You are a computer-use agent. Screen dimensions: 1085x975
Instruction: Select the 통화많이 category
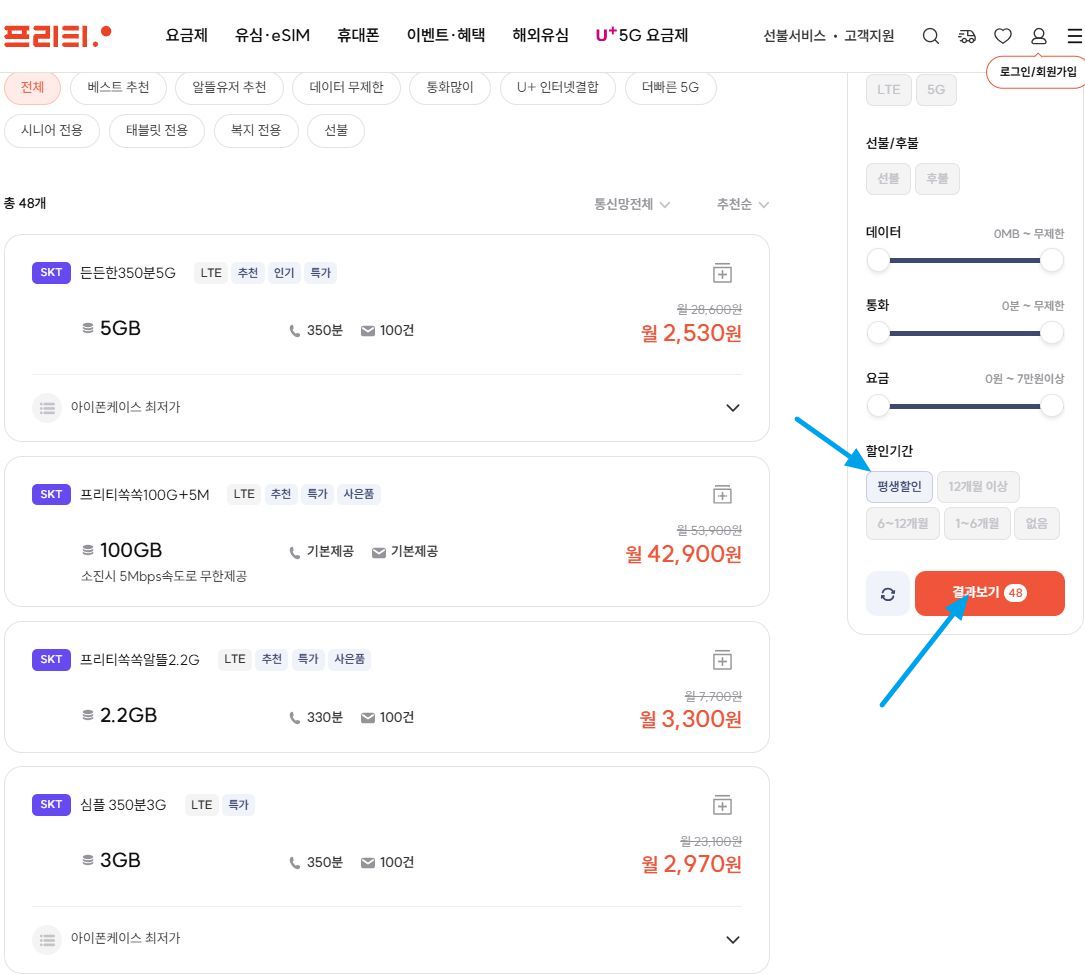pos(450,88)
